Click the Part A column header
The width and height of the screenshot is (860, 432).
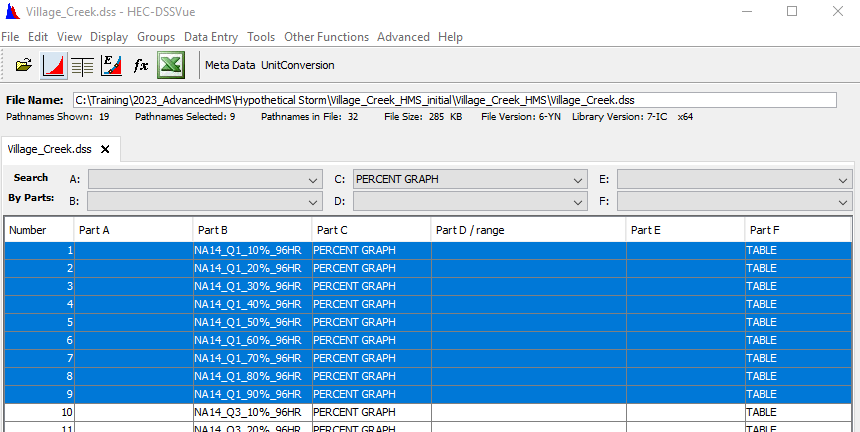point(133,230)
